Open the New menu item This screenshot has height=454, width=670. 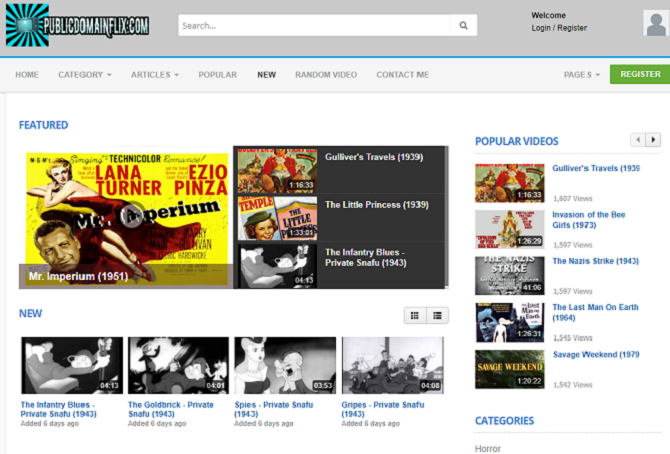click(x=267, y=75)
